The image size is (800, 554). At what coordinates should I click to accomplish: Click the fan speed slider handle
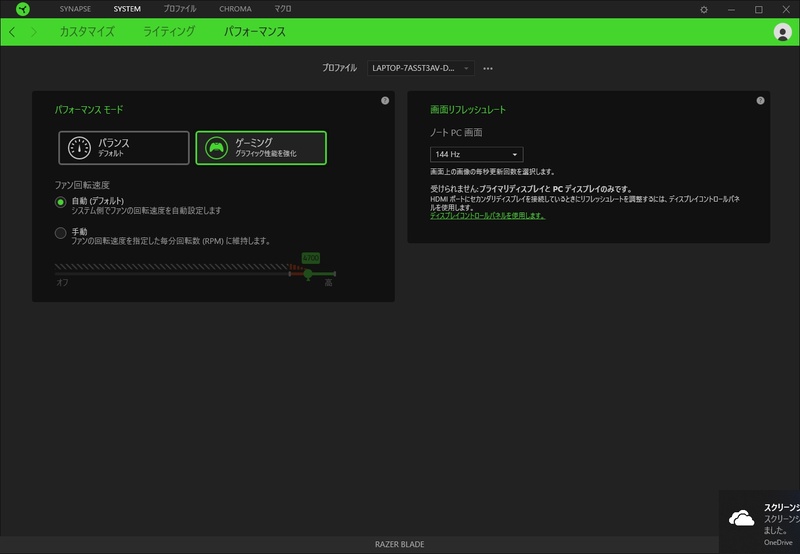pyautogui.click(x=308, y=274)
